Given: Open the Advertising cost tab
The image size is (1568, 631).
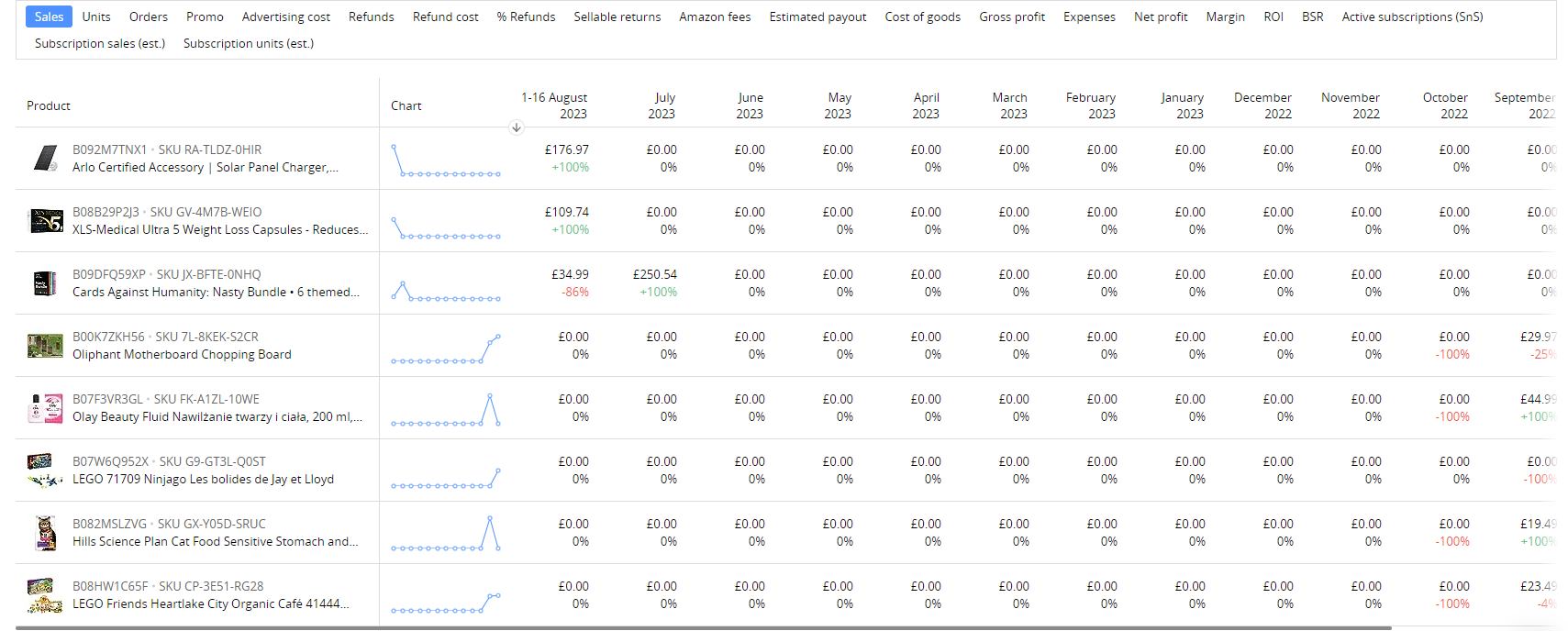Looking at the screenshot, I should point(286,17).
